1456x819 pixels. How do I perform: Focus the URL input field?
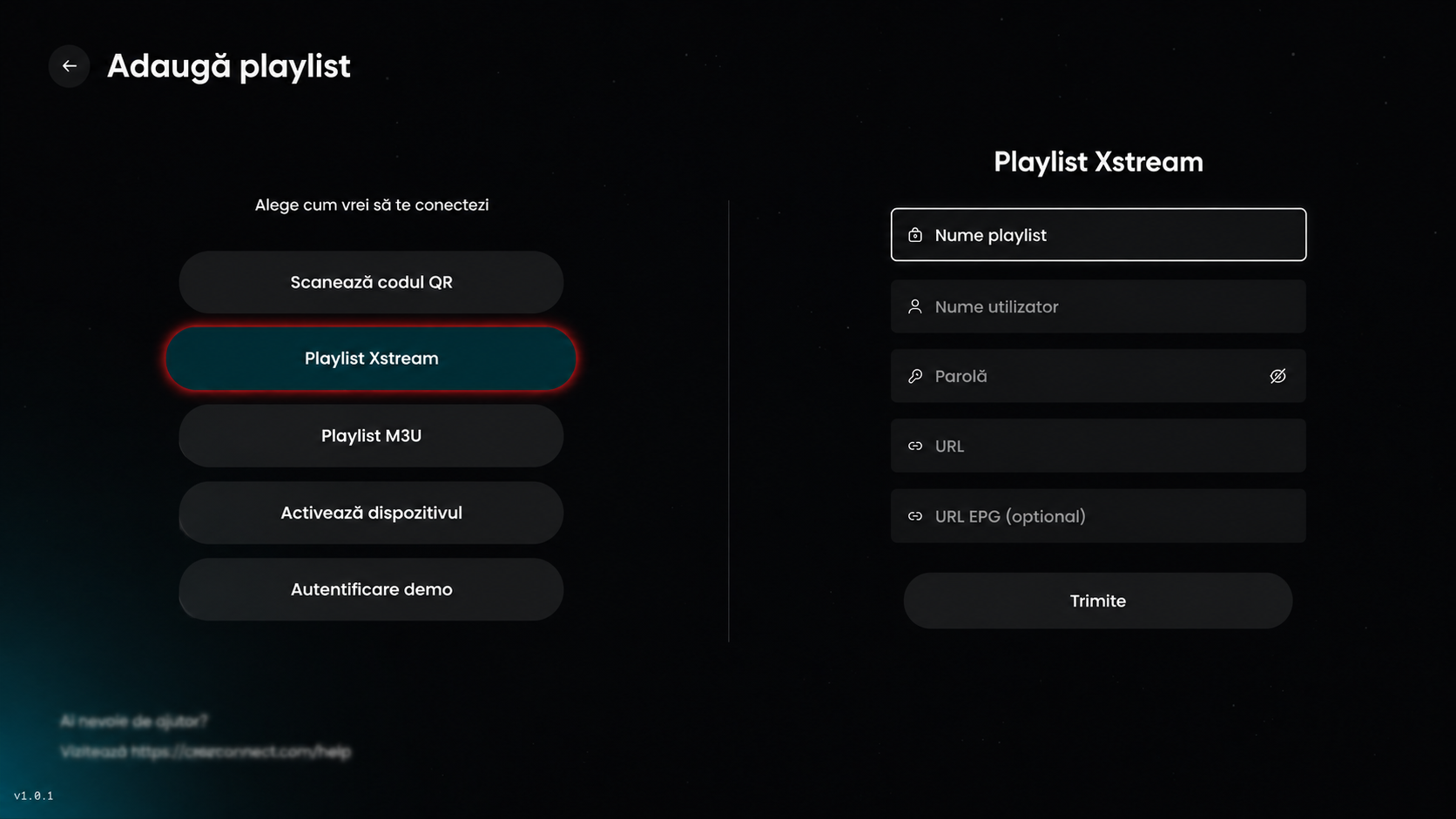[1098, 446]
